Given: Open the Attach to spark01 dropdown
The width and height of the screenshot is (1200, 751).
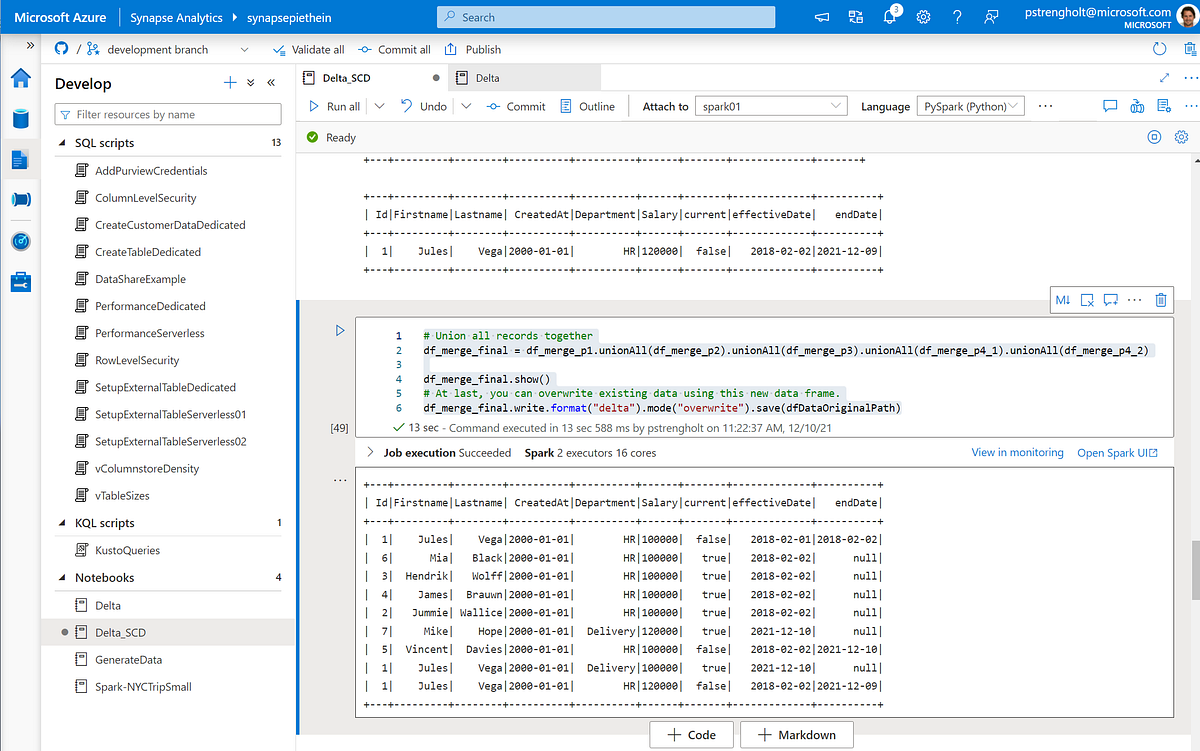Looking at the screenshot, I should pos(771,106).
